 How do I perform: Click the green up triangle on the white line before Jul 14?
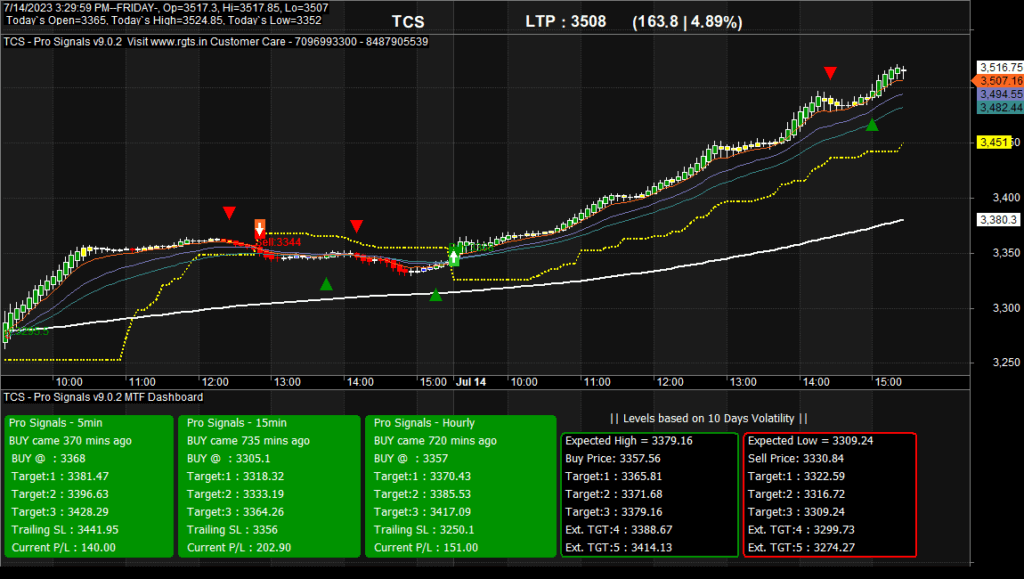click(x=436, y=295)
